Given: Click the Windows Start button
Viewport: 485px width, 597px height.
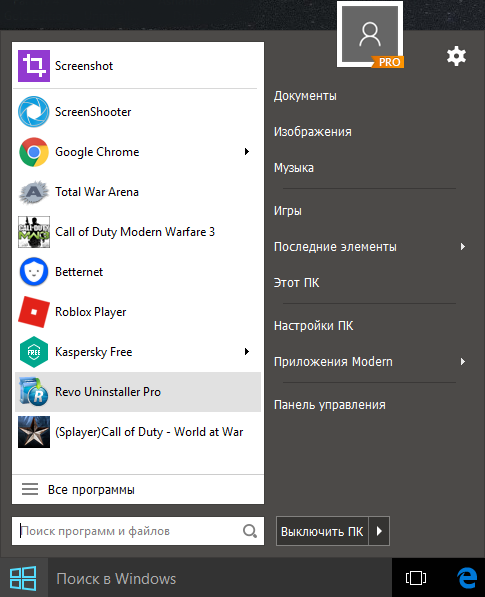Looking at the screenshot, I should point(24,578).
